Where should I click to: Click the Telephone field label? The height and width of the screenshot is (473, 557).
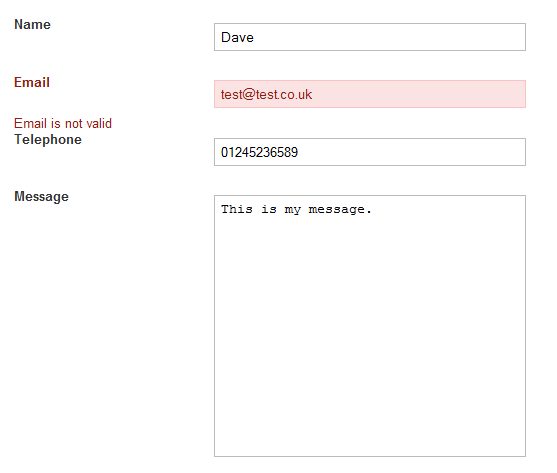tap(48, 140)
